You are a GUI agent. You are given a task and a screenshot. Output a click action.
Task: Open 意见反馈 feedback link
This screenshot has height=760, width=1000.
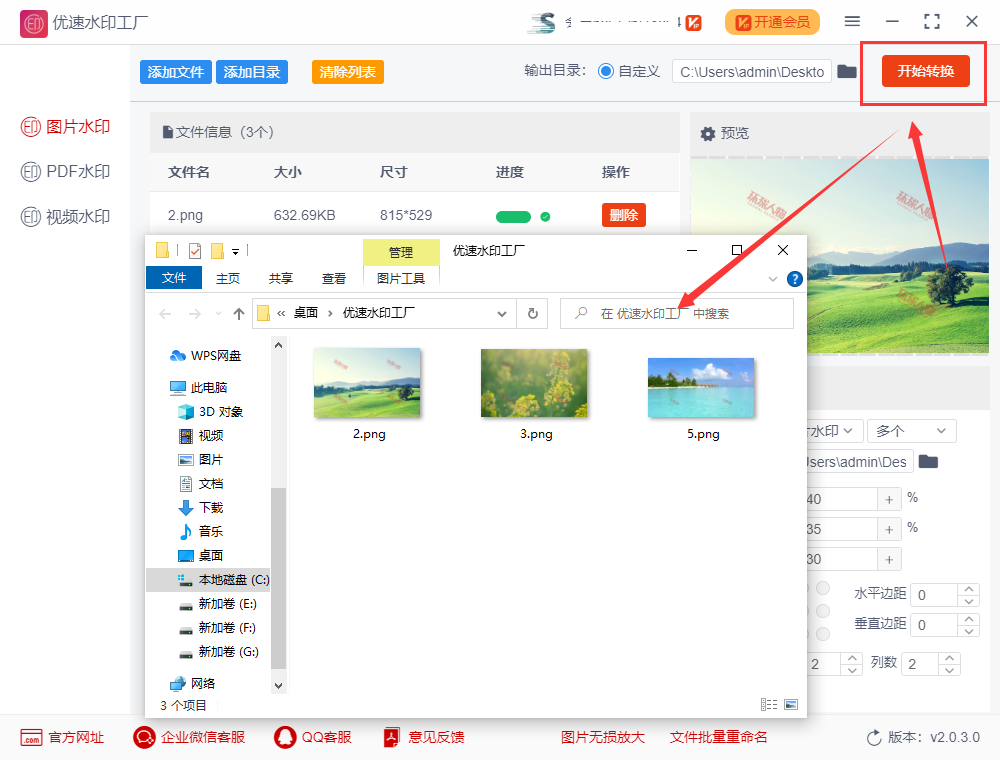tap(423, 738)
